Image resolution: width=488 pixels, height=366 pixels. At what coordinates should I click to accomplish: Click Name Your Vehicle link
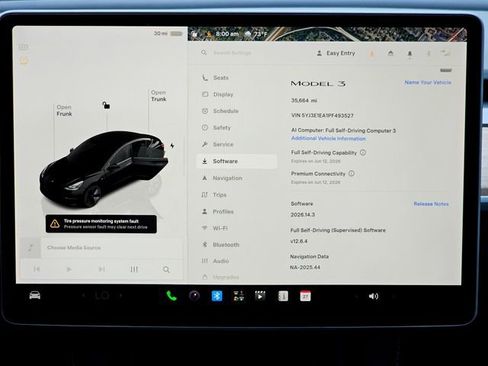tap(428, 82)
